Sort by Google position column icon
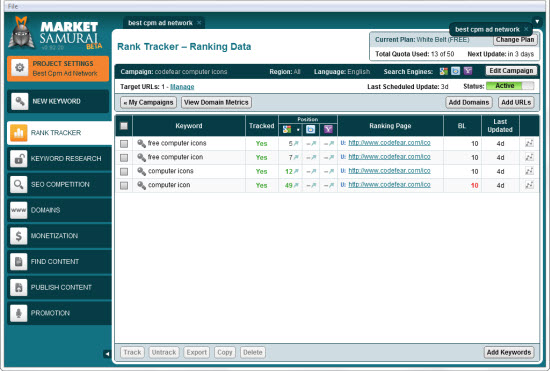This screenshot has width=550, height=371. (287, 129)
